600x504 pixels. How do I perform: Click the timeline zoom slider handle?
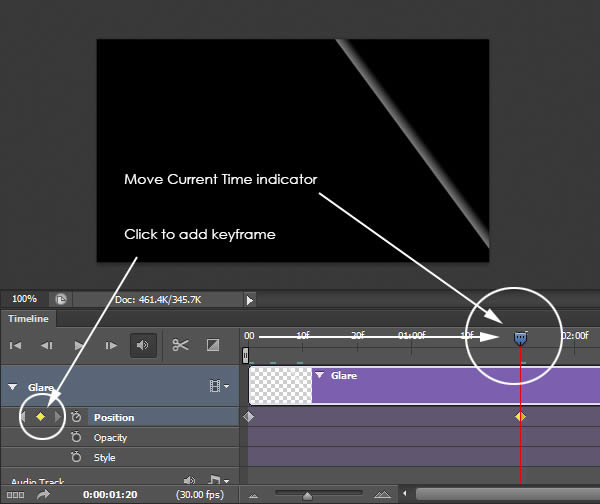point(307,496)
